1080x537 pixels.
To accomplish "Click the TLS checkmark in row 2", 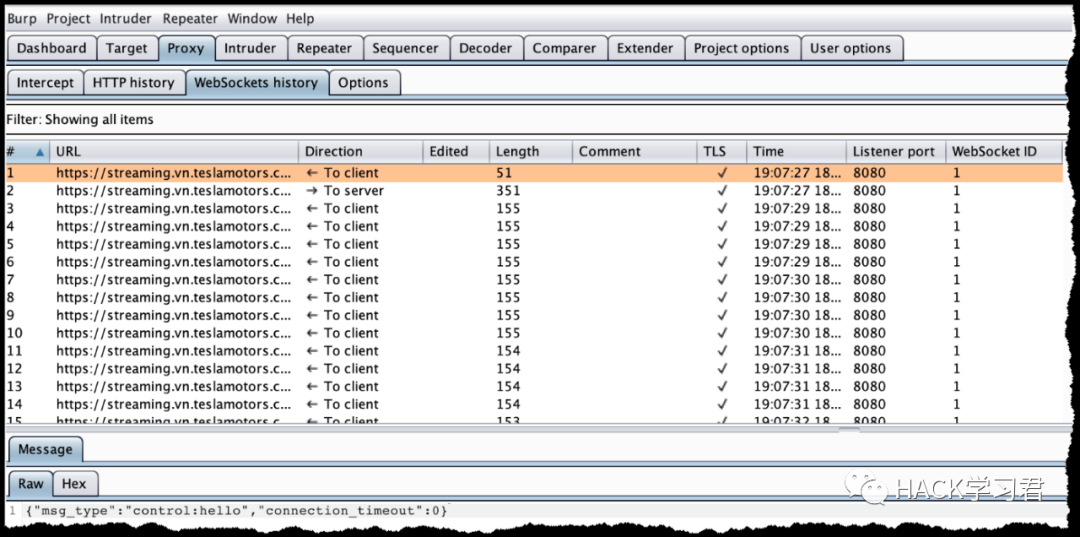I will tap(722, 191).
